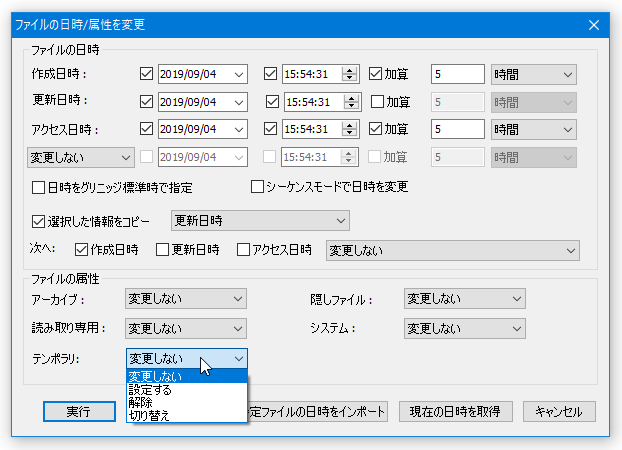Open 時間 unit dropdown in 作成日時 row
Viewport: 622px width, 450px height.
534,75
